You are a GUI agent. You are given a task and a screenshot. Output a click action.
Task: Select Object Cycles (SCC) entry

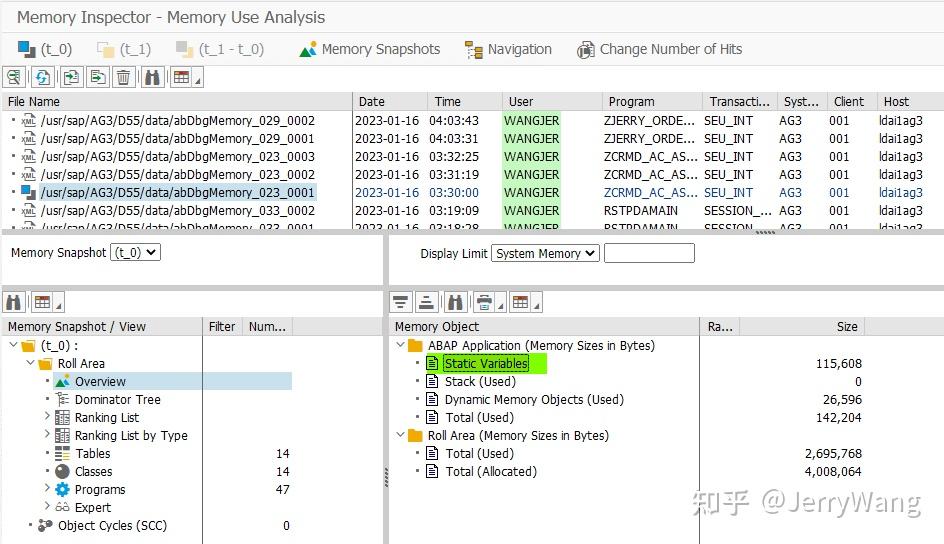pos(112,526)
